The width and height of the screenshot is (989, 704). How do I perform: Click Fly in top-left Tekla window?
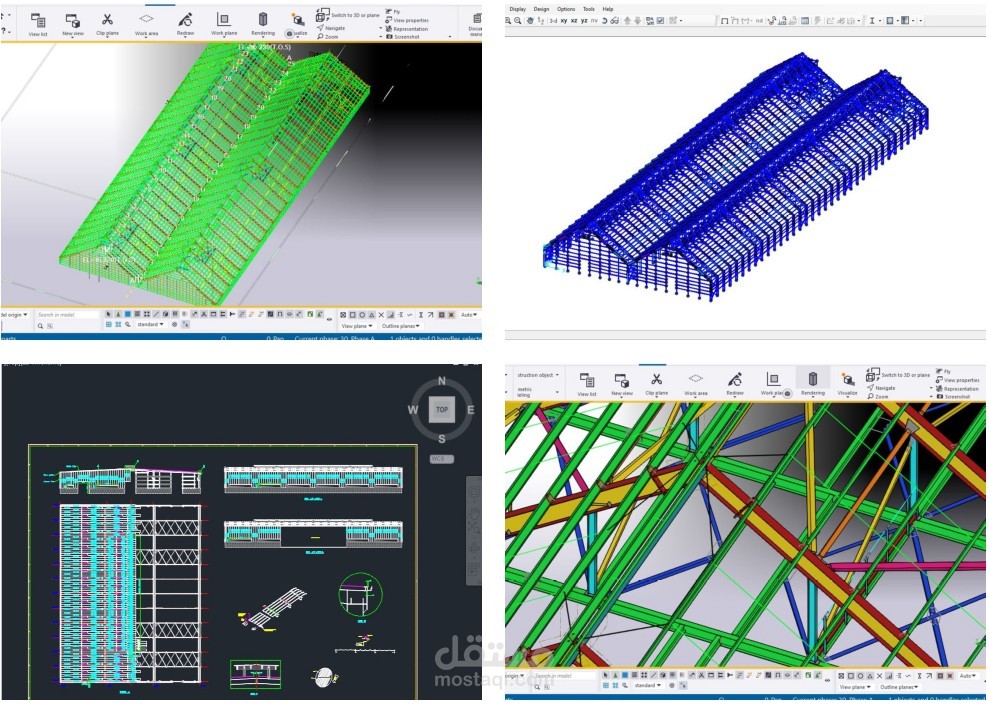click(x=392, y=12)
